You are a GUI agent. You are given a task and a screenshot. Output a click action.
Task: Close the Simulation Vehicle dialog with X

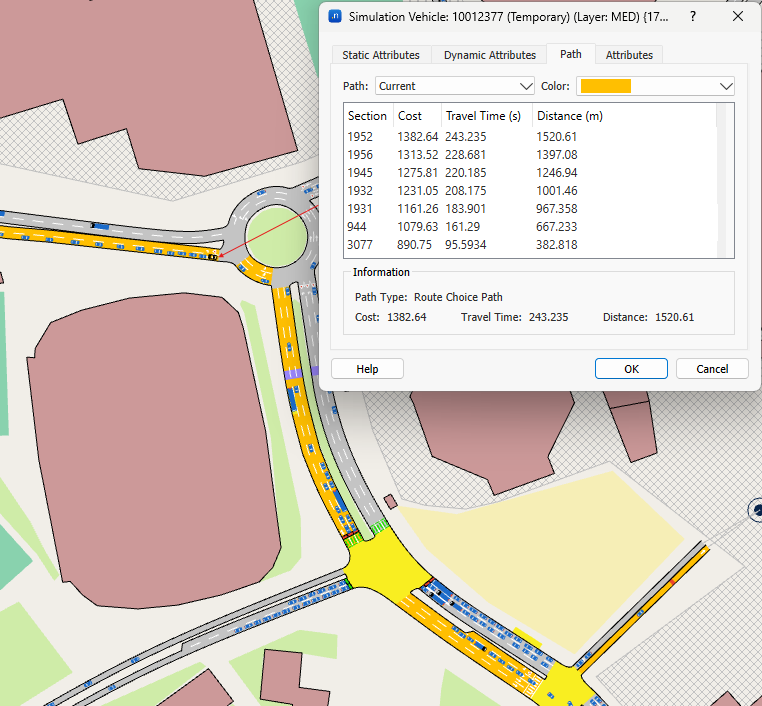tap(738, 17)
